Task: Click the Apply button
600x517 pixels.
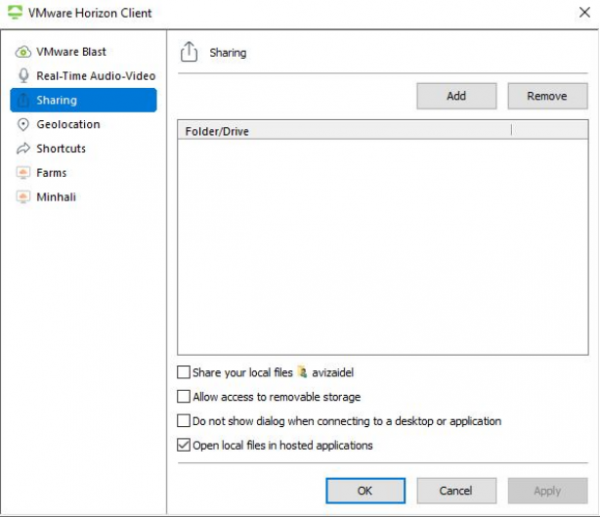Action: [x=548, y=491]
